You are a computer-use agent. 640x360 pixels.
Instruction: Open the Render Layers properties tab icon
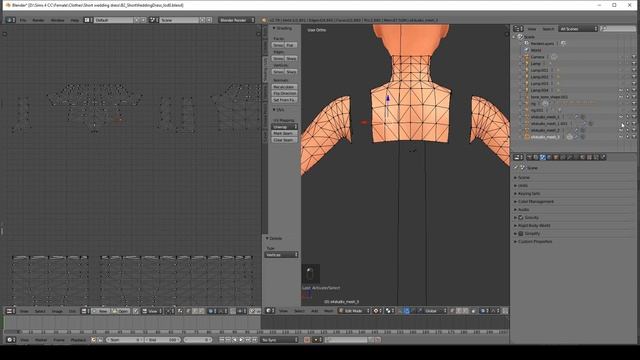[536, 157]
